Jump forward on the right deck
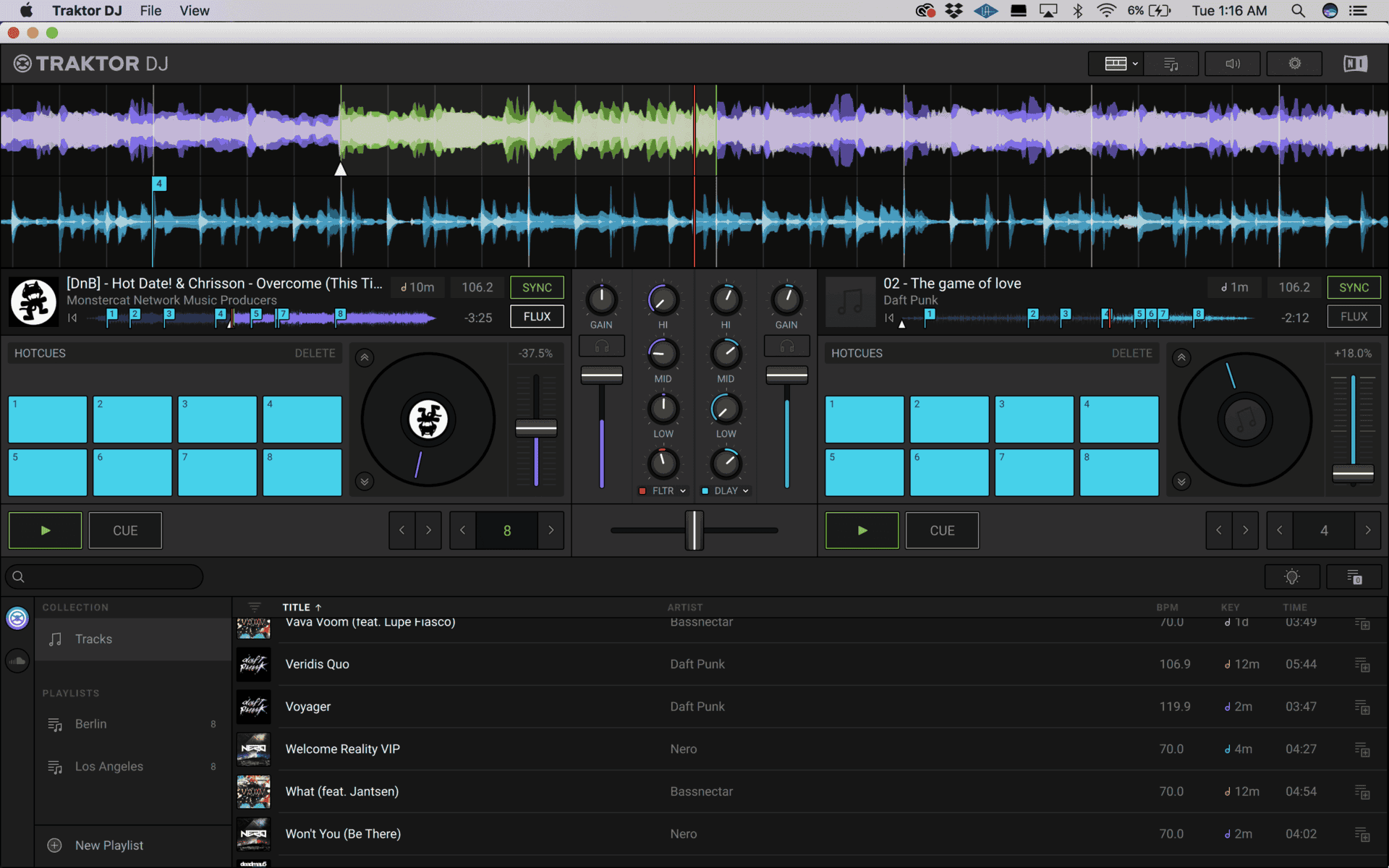 [1245, 530]
